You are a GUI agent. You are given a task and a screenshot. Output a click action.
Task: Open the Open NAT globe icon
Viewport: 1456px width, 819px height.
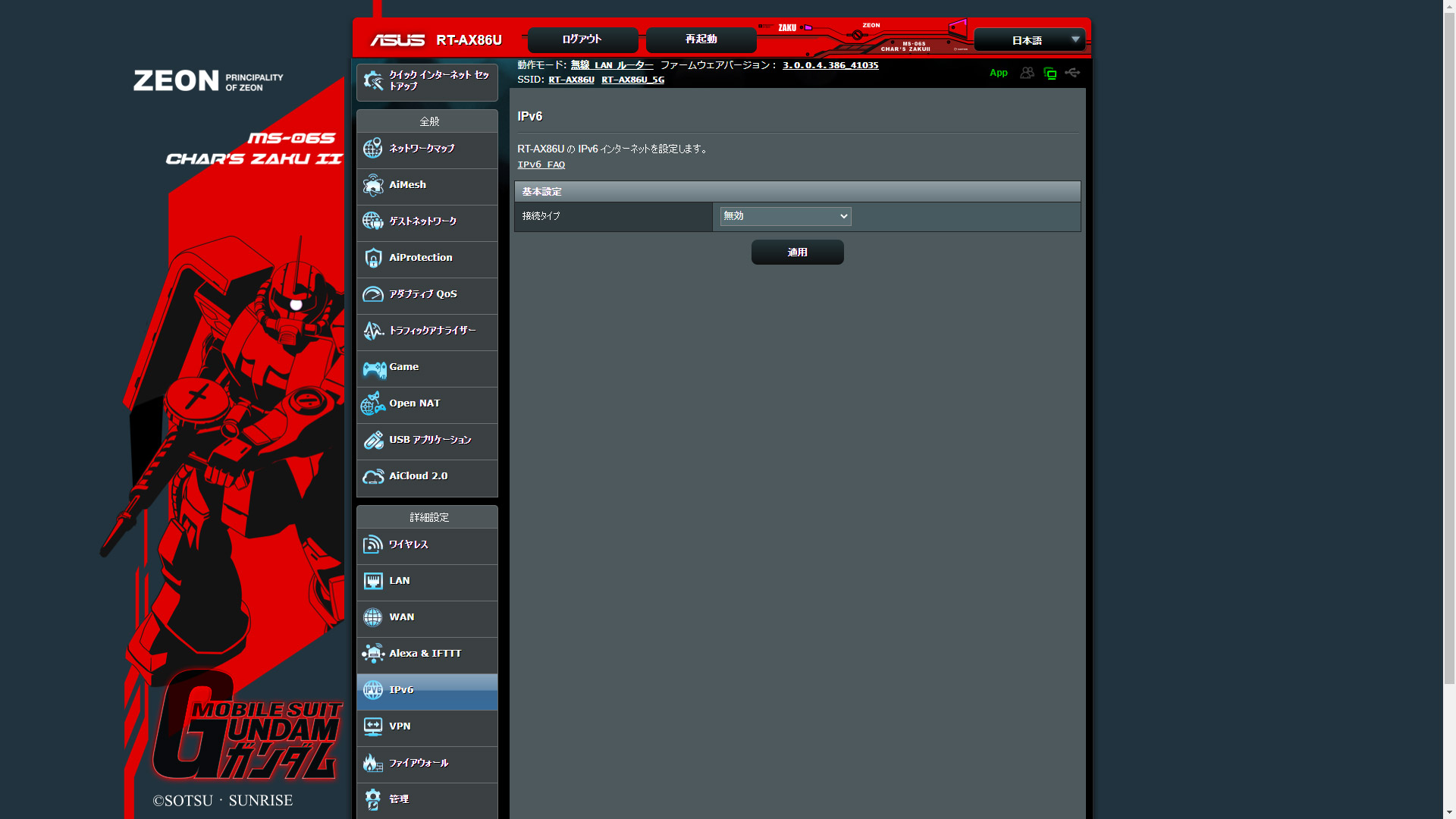[373, 403]
